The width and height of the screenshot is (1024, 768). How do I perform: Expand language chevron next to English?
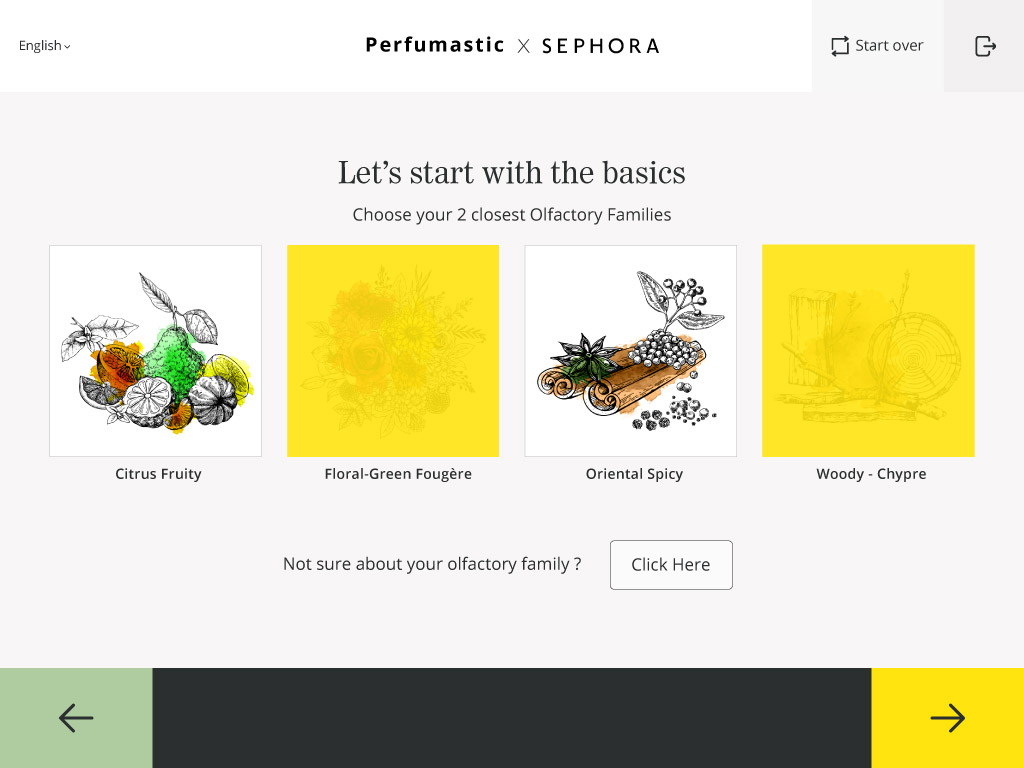(x=67, y=47)
